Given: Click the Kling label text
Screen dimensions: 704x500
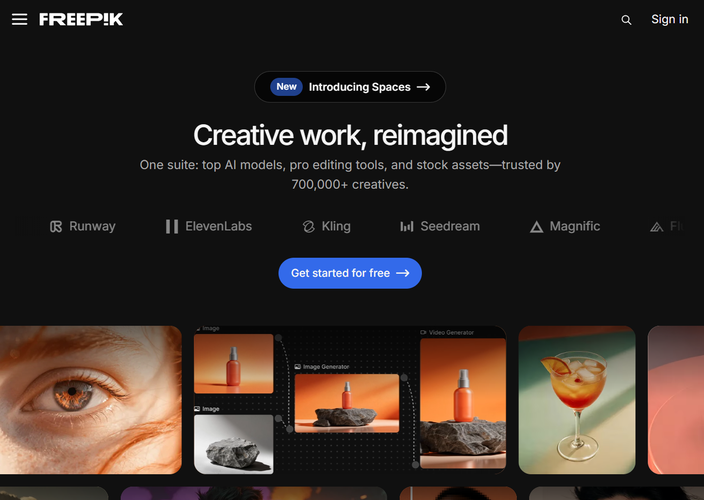Looking at the screenshot, I should [x=336, y=226].
